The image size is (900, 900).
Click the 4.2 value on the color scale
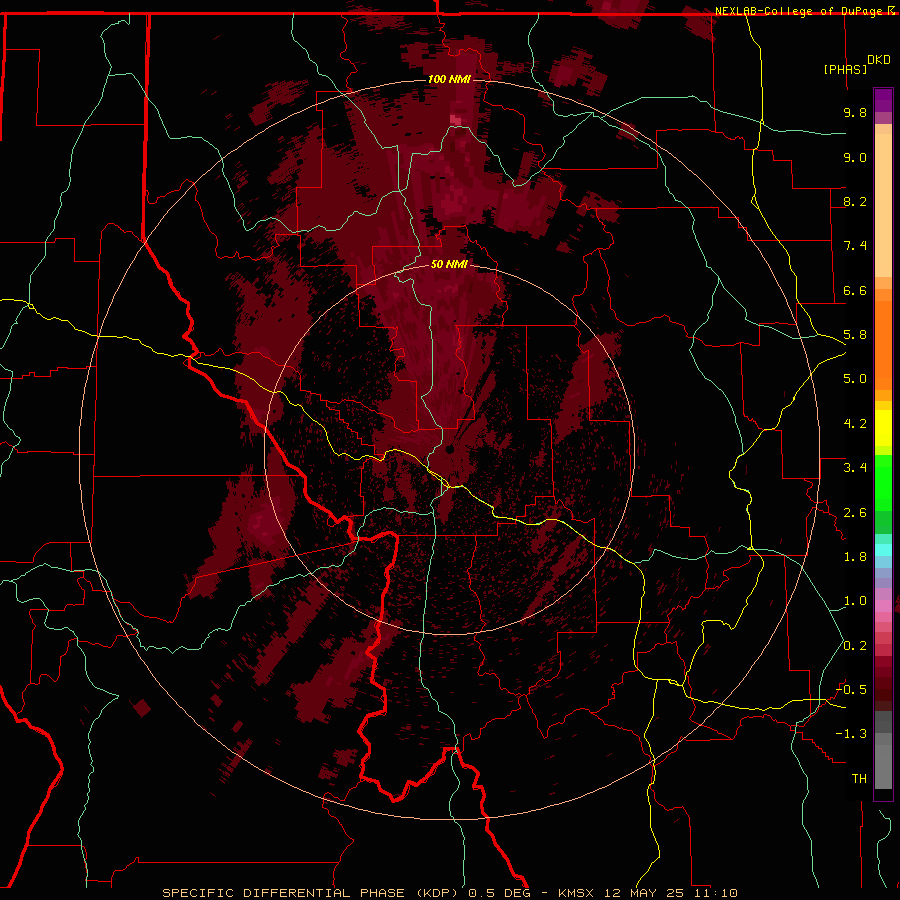[x=855, y=424]
